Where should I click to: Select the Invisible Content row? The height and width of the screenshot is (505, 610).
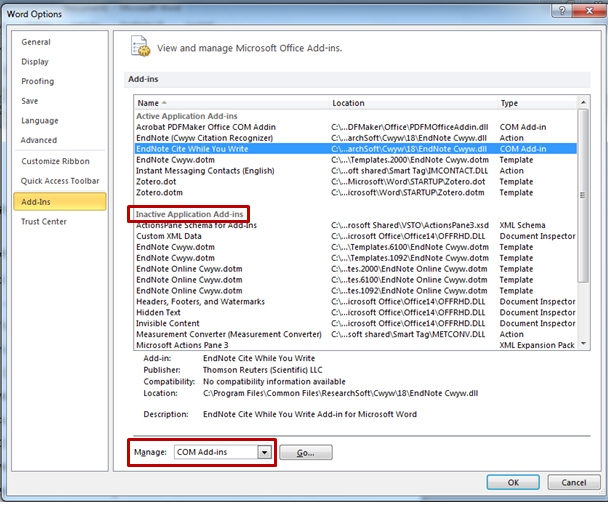click(x=356, y=323)
